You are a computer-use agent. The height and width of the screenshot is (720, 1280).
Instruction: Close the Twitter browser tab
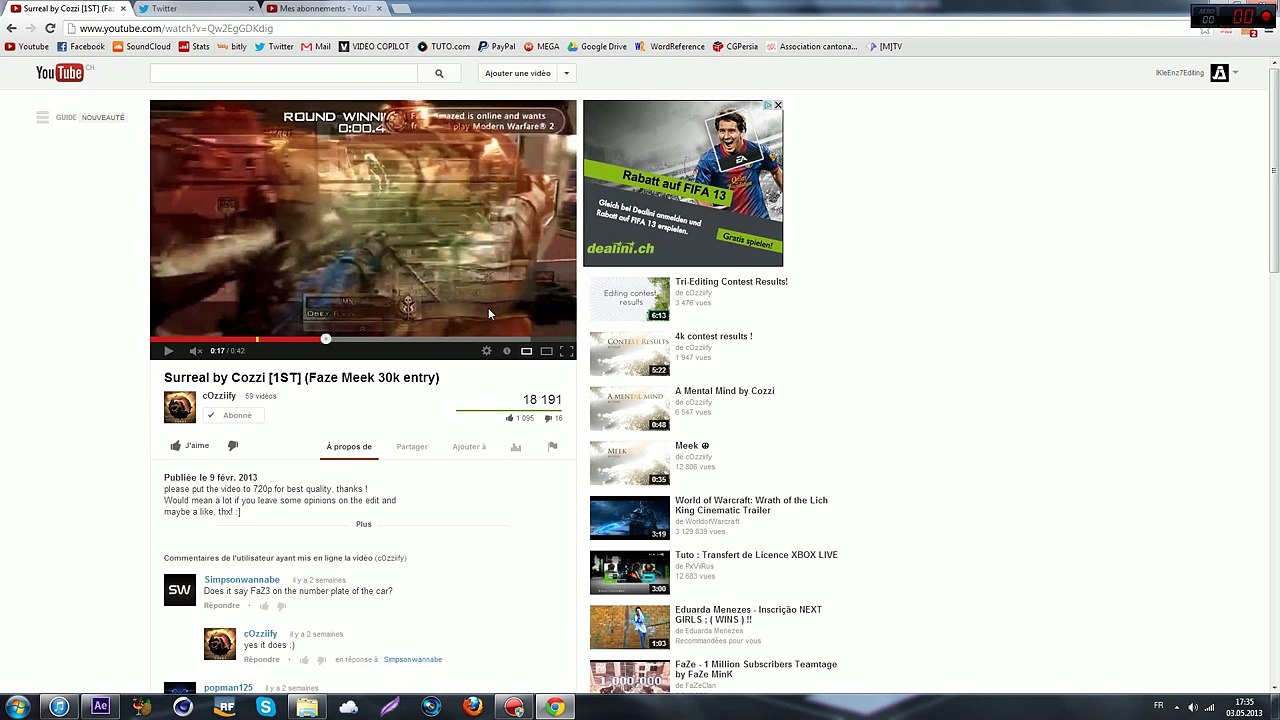pyautogui.click(x=250, y=8)
